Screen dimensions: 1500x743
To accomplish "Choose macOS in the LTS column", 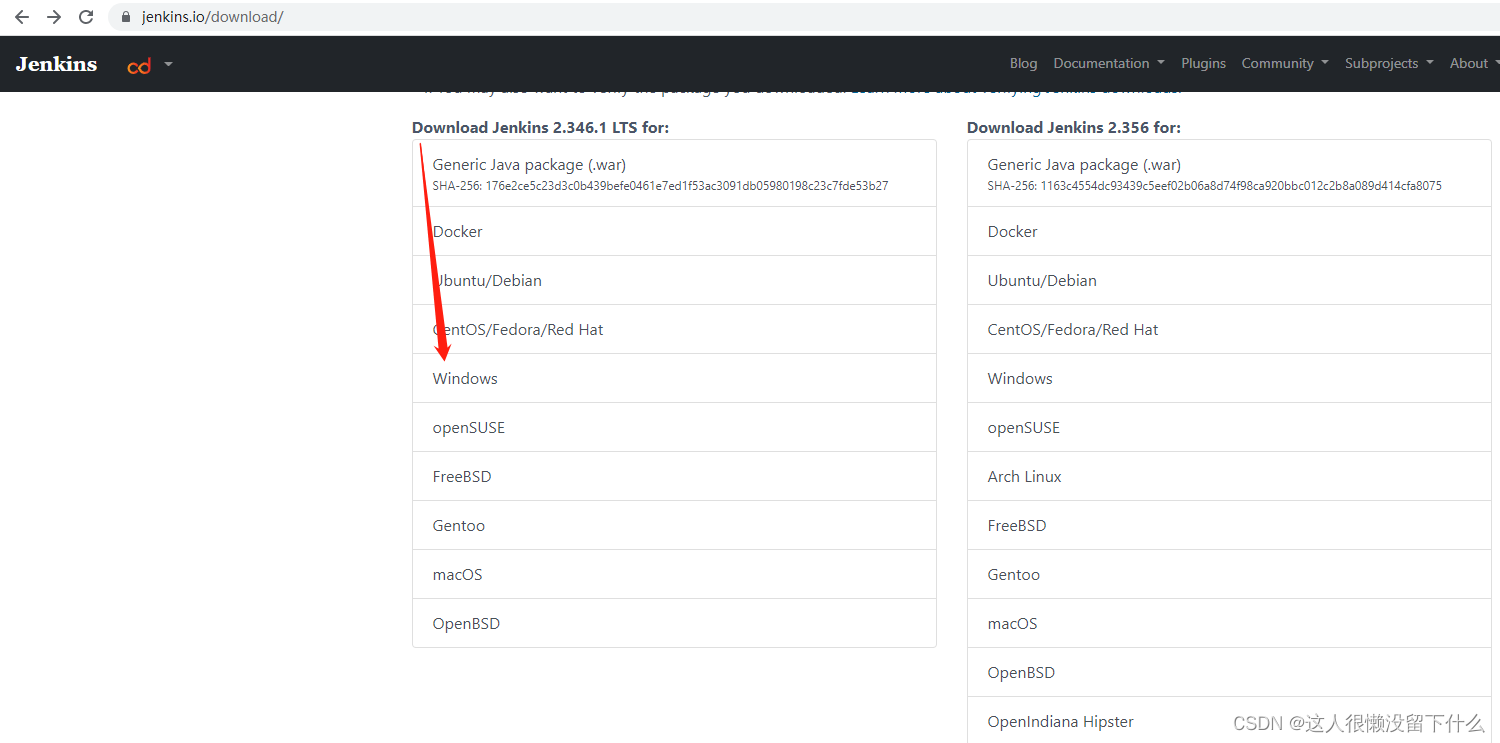I will pos(457,575).
